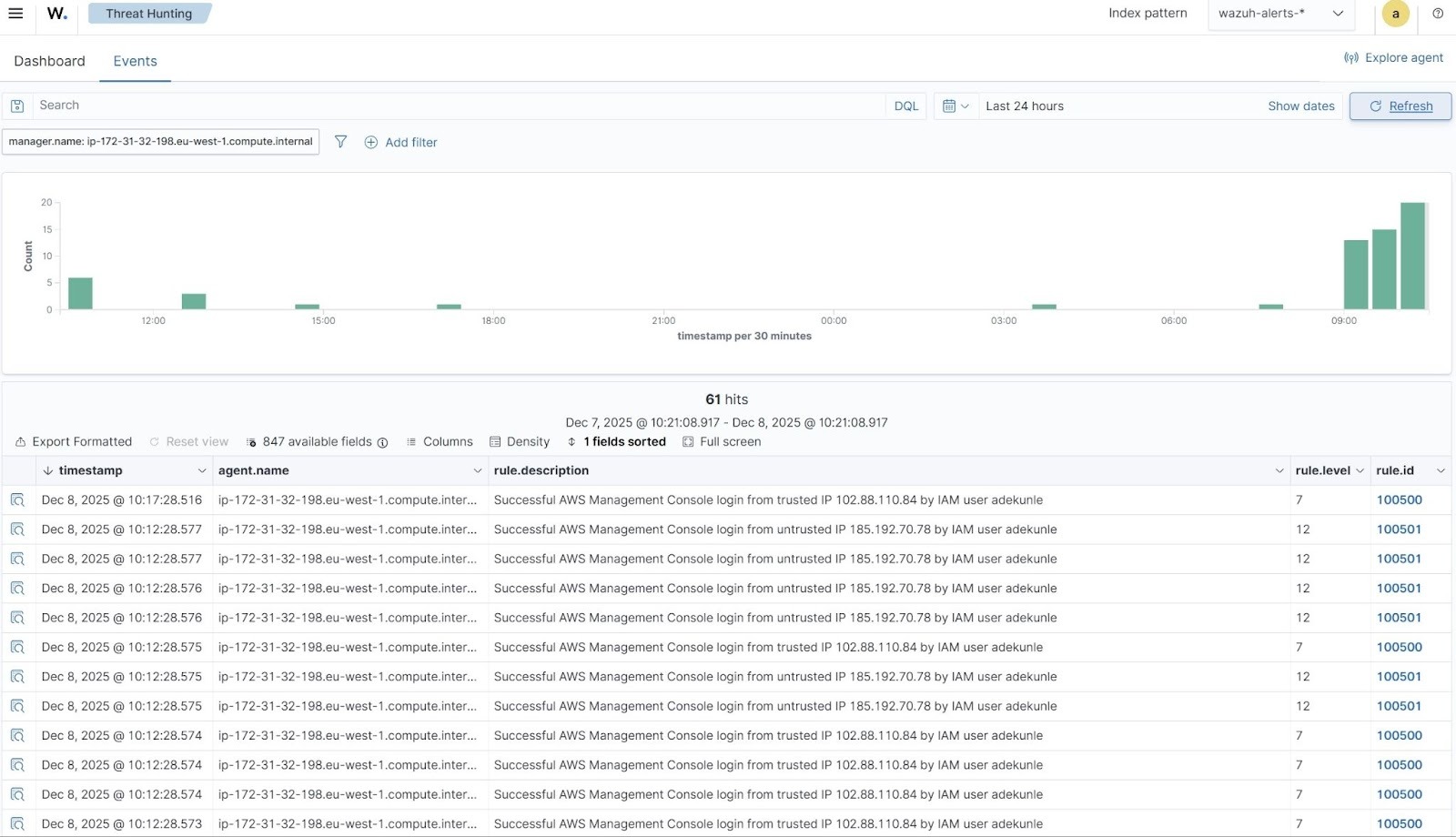The width and height of the screenshot is (1456, 837).
Task: Open the rule.level column header dropdown
Action: pyautogui.click(x=1360, y=470)
